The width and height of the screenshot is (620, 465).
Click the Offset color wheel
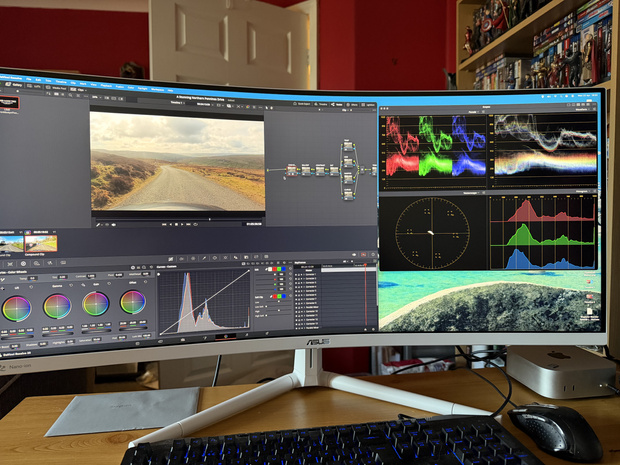pos(133,301)
